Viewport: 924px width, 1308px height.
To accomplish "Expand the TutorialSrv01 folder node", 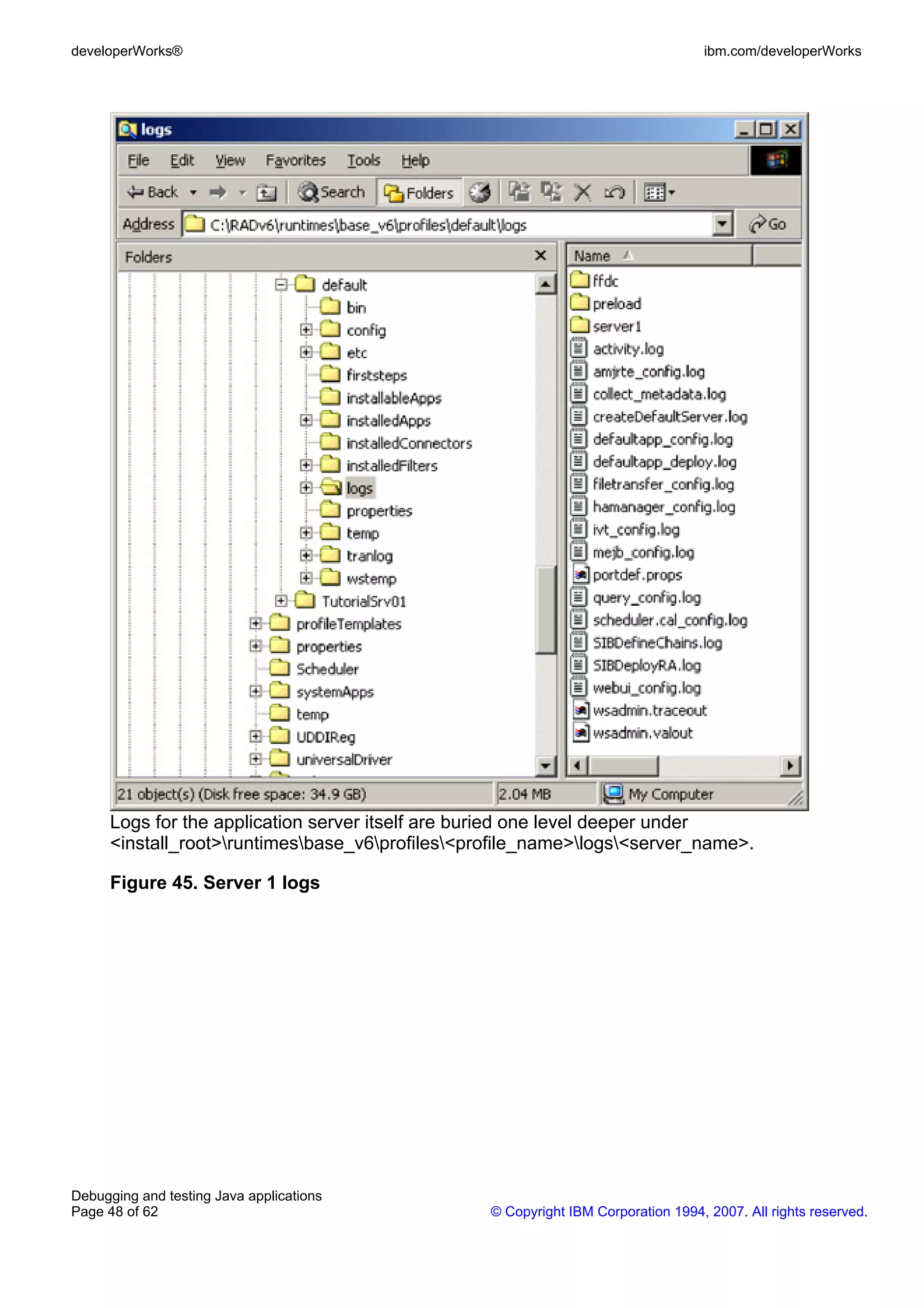I will point(281,600).
